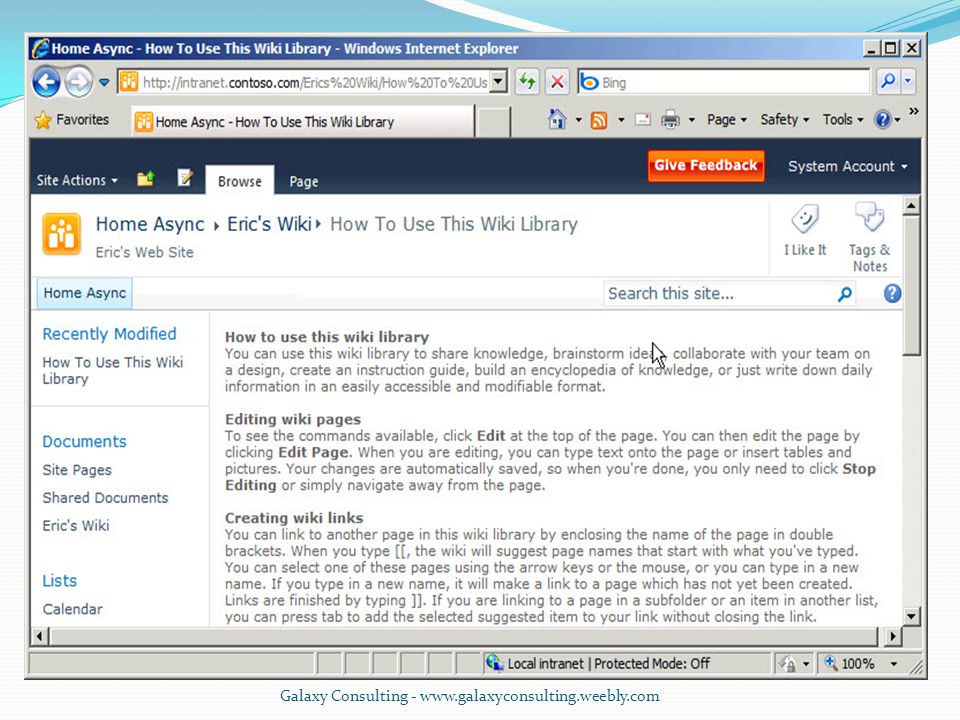Click horizontal scrollbar right arrow
The width and height of the screenshot is (960, 720).
click(892, 637)
